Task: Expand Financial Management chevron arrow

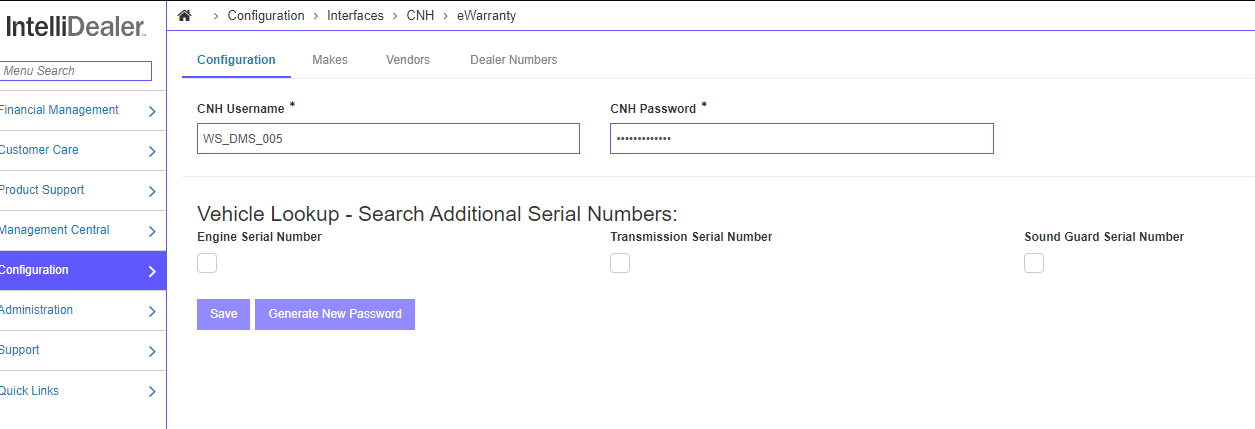Action: [152, 111]
